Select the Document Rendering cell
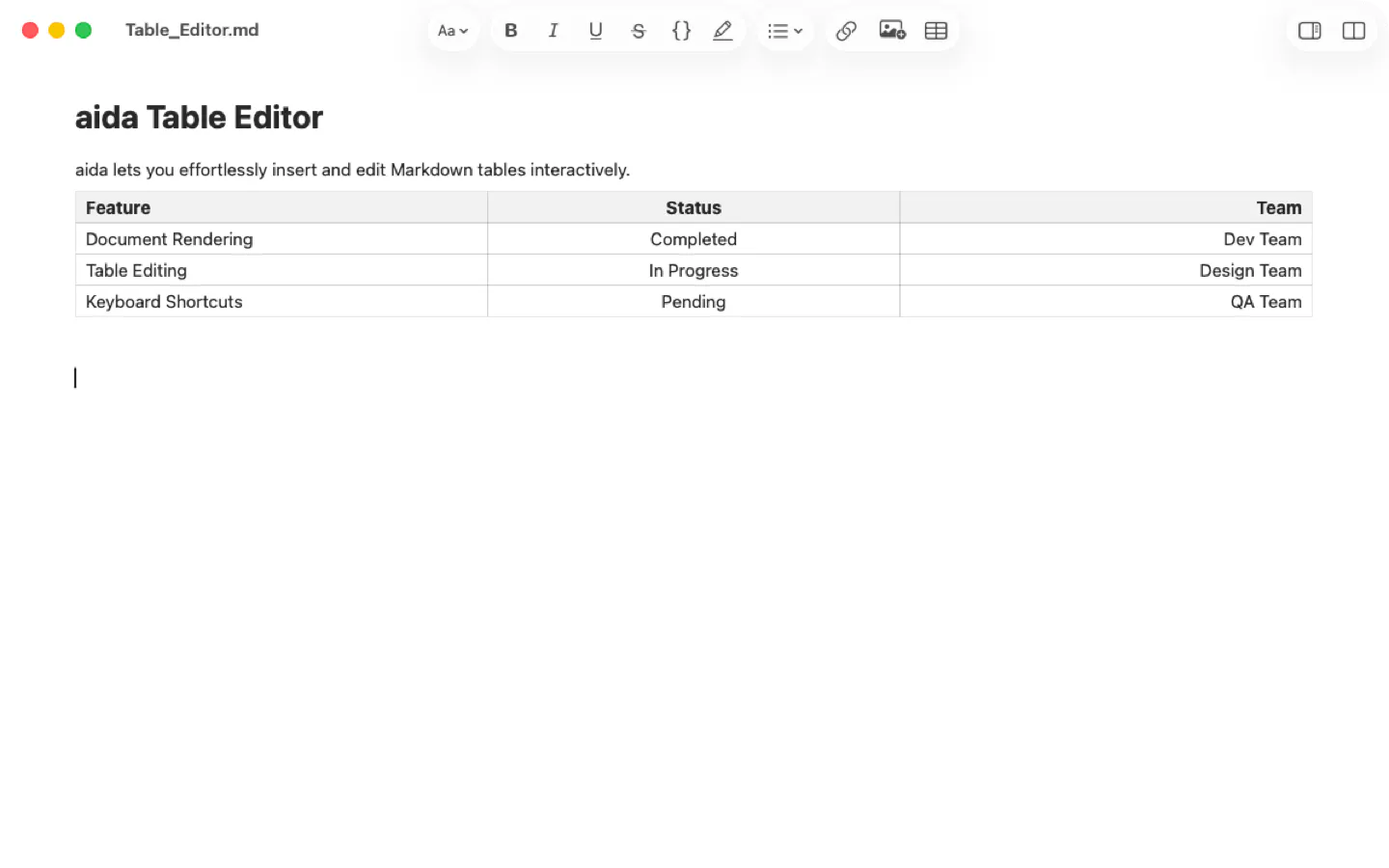Screen dimensions: 1389x868 (282, 239)
